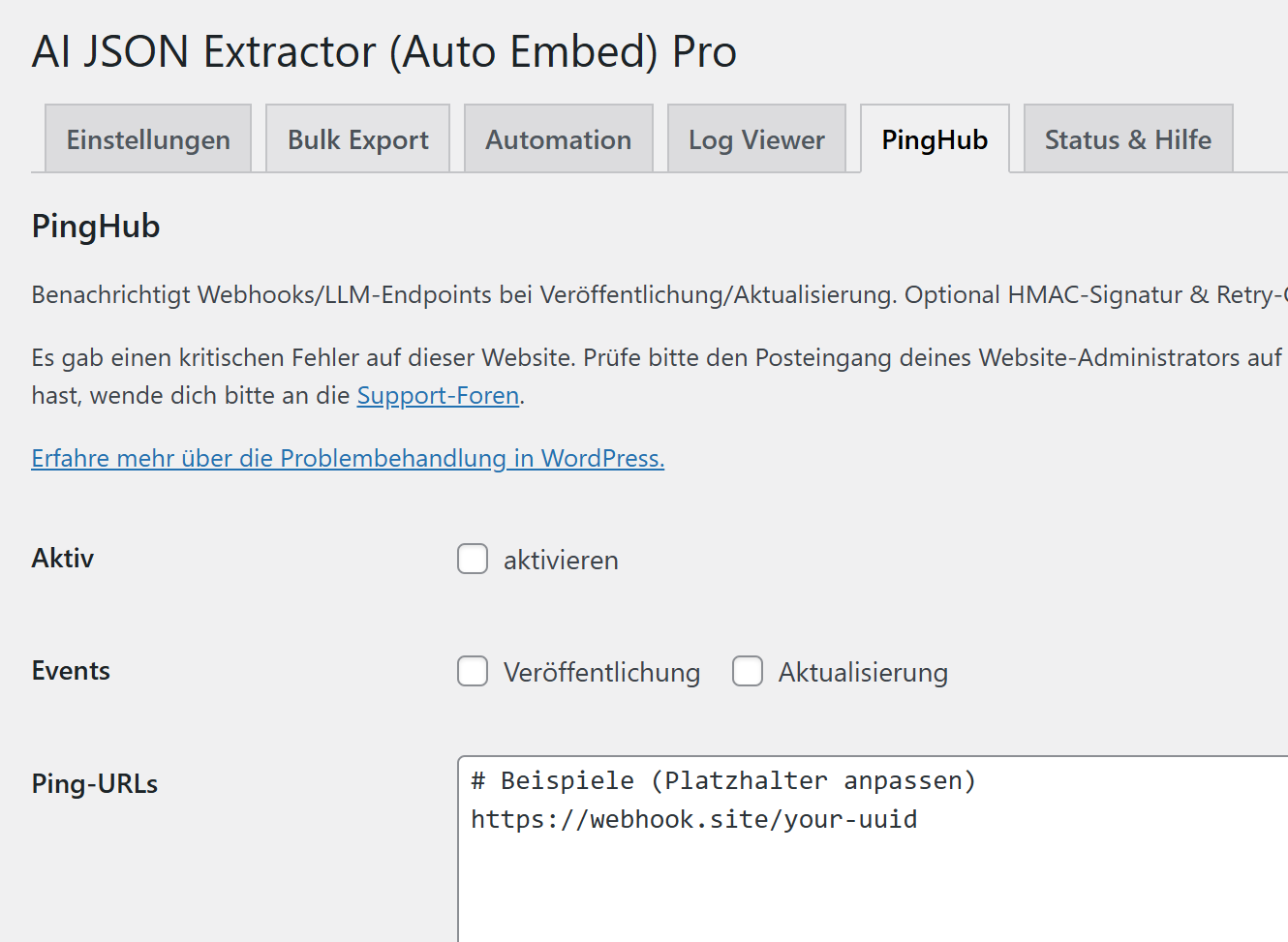Check the Veröffentlichung event checkbox
Viewport: 1288px width, 942px height.
click(472, 671)
